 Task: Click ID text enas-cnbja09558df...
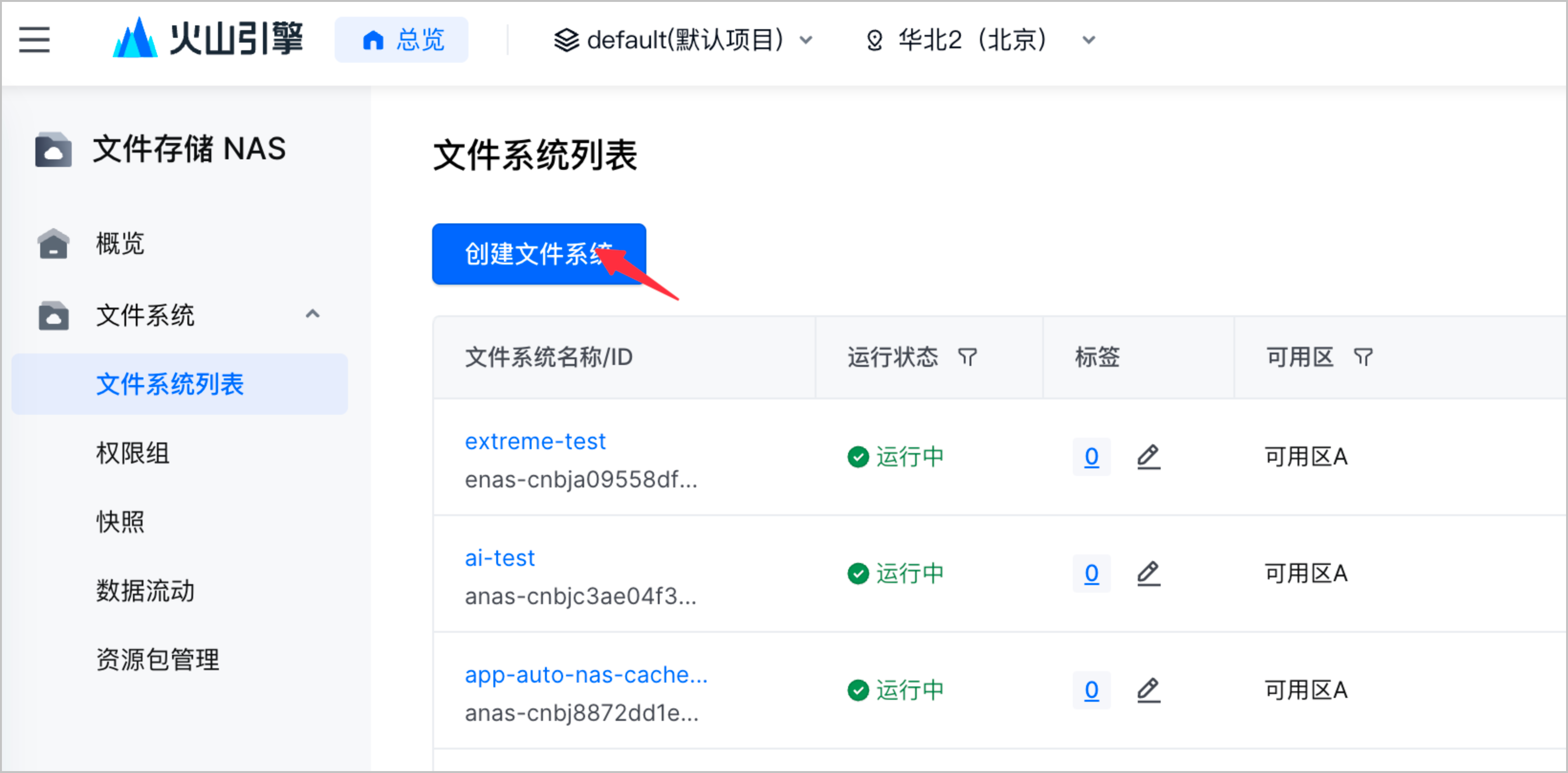(581, 480)
